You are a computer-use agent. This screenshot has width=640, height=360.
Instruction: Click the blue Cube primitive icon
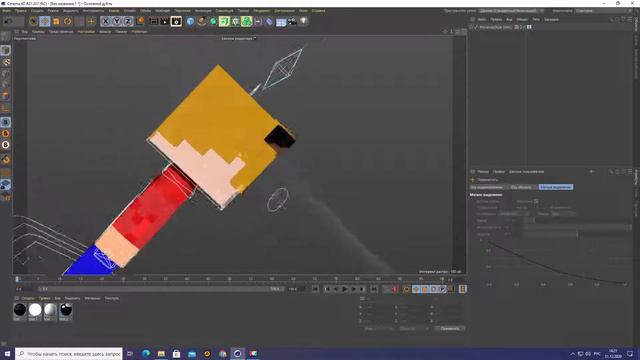tap(190, 21)
